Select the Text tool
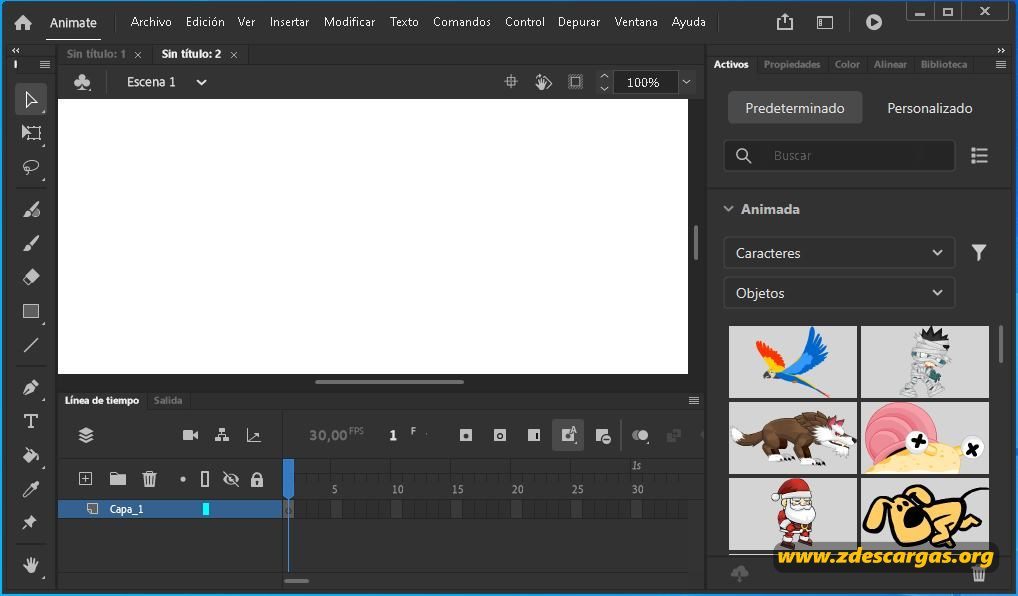This screenshot has width=1018, height=596. [x=31, y=421]
